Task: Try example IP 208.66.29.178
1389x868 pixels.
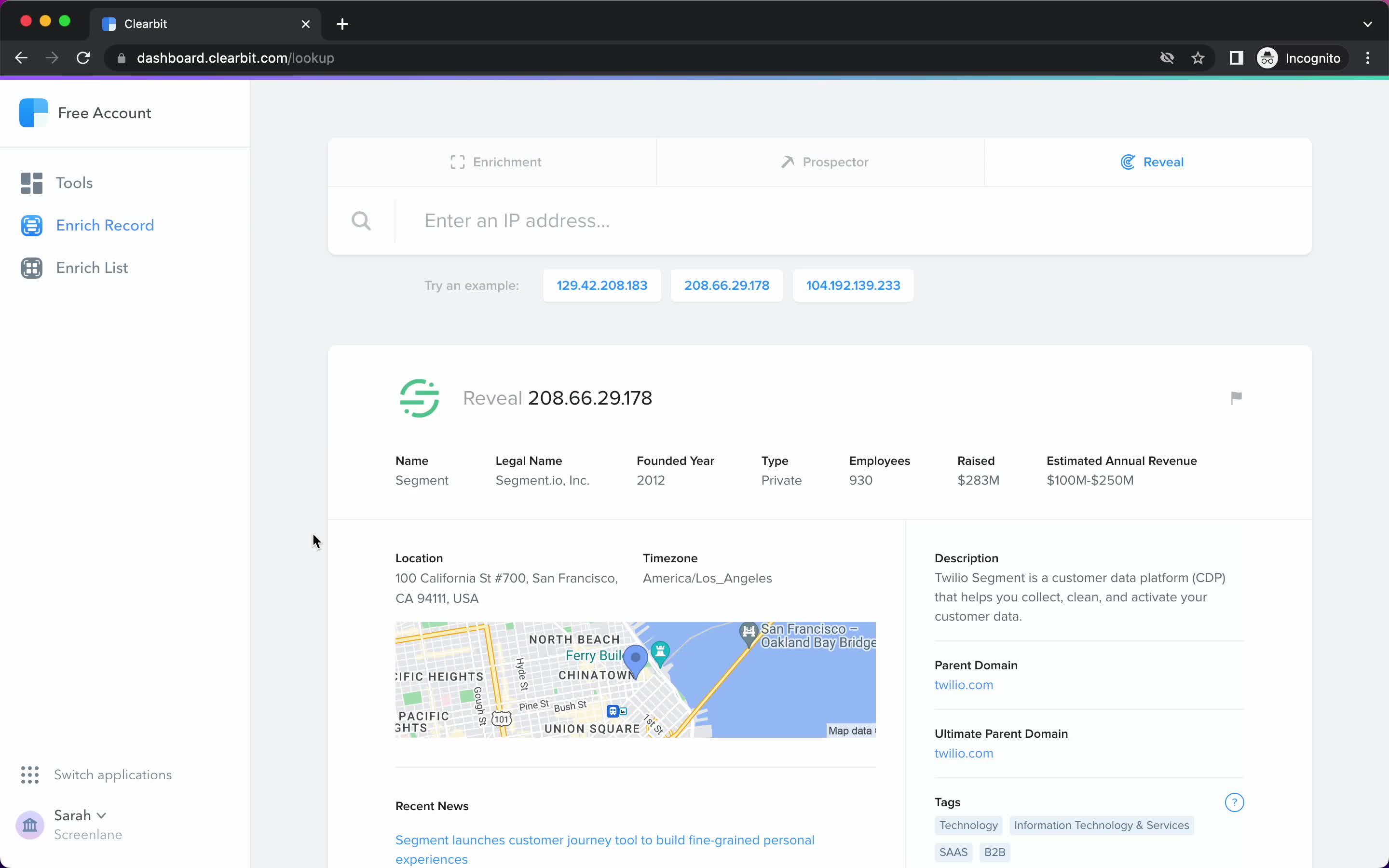Action: (726, 285)
